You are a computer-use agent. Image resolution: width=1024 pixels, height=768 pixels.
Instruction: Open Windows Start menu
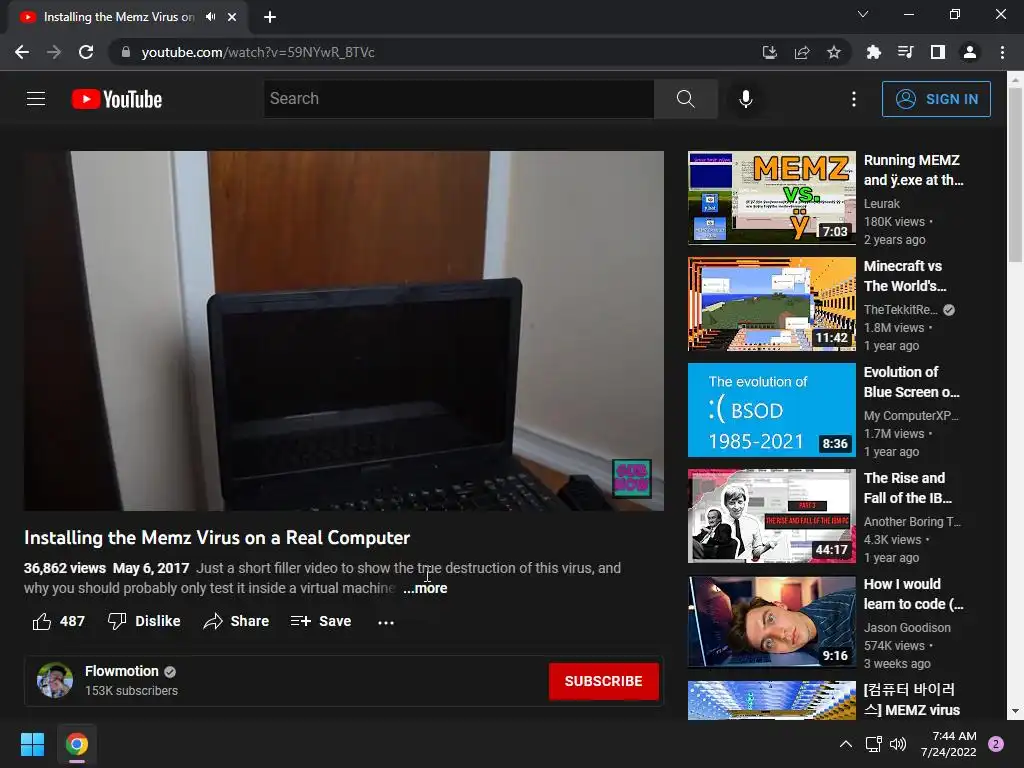tap(32, 744)
